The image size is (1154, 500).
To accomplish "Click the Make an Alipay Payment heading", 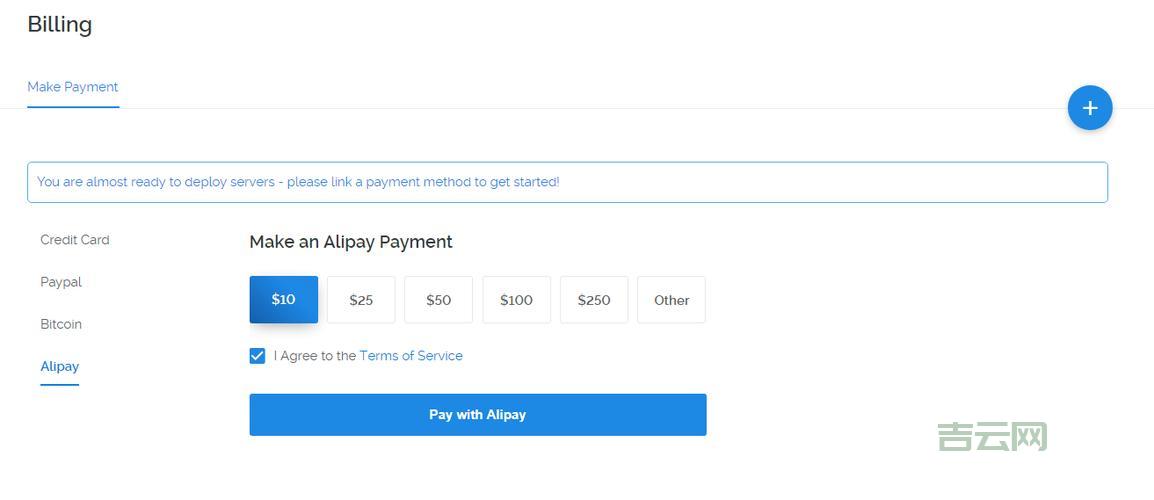I will point(351,242).
